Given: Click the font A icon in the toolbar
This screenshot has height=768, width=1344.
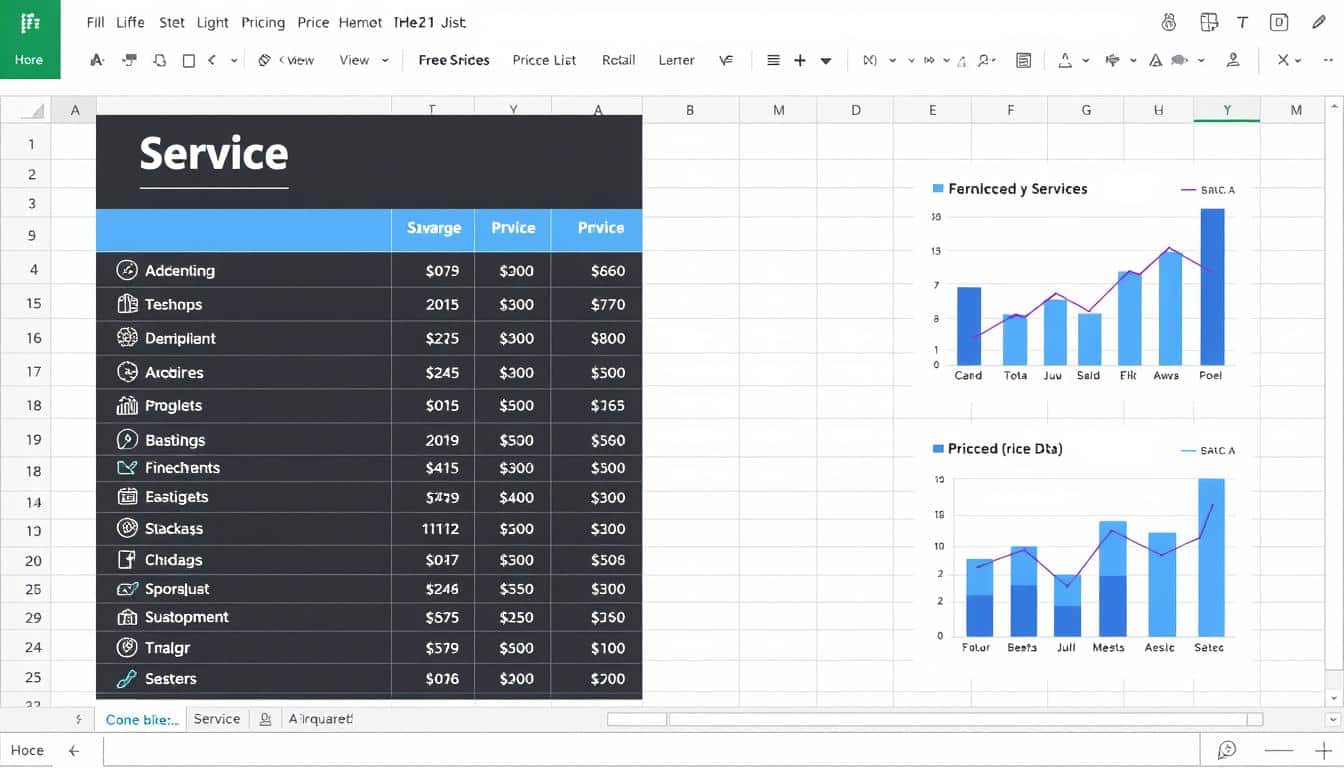Looking at the screenshot, I should (97, 60).
